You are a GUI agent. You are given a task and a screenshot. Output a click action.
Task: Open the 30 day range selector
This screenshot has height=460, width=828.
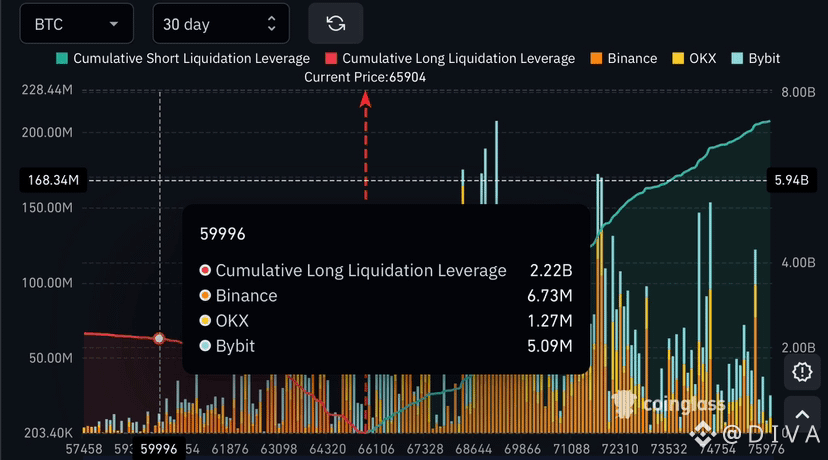click(221, 24)
